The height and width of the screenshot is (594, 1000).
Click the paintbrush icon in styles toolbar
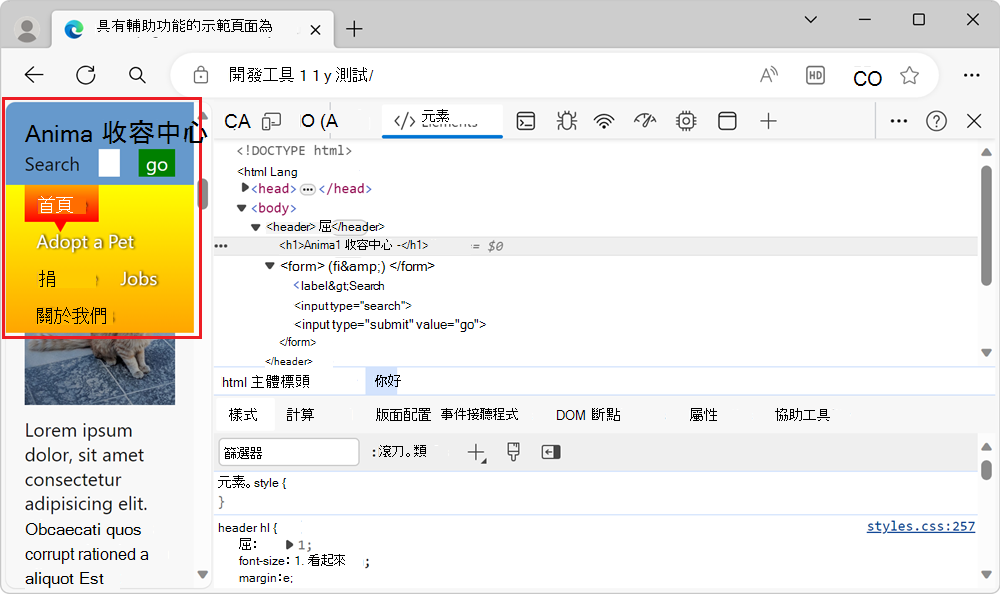tap(513, 452)
